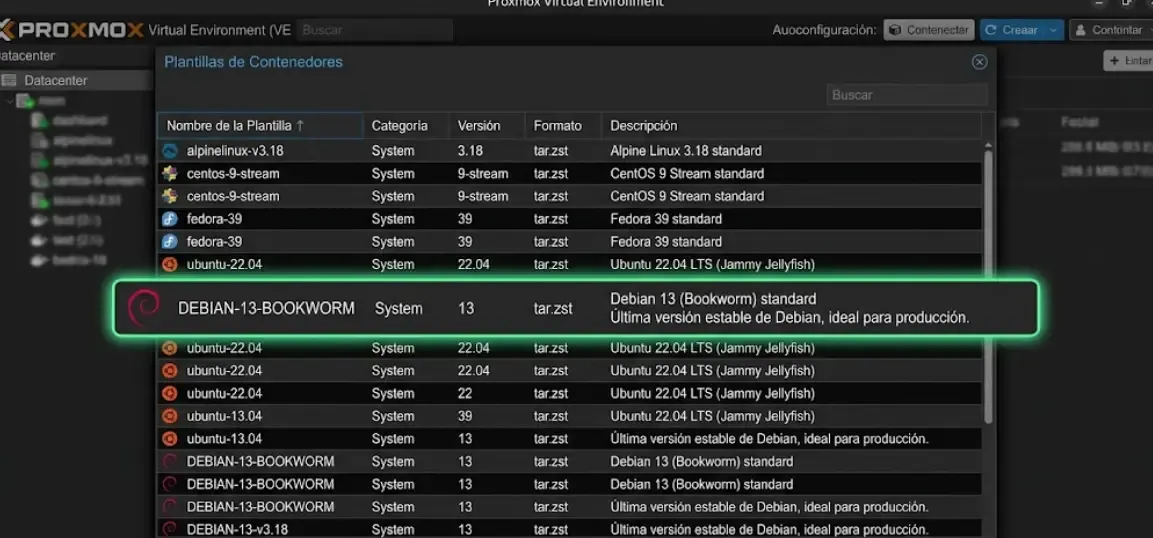1153x538 pixels.
Task: Click the scrollbar up arrow in the template list
Action: click(988, 146)
